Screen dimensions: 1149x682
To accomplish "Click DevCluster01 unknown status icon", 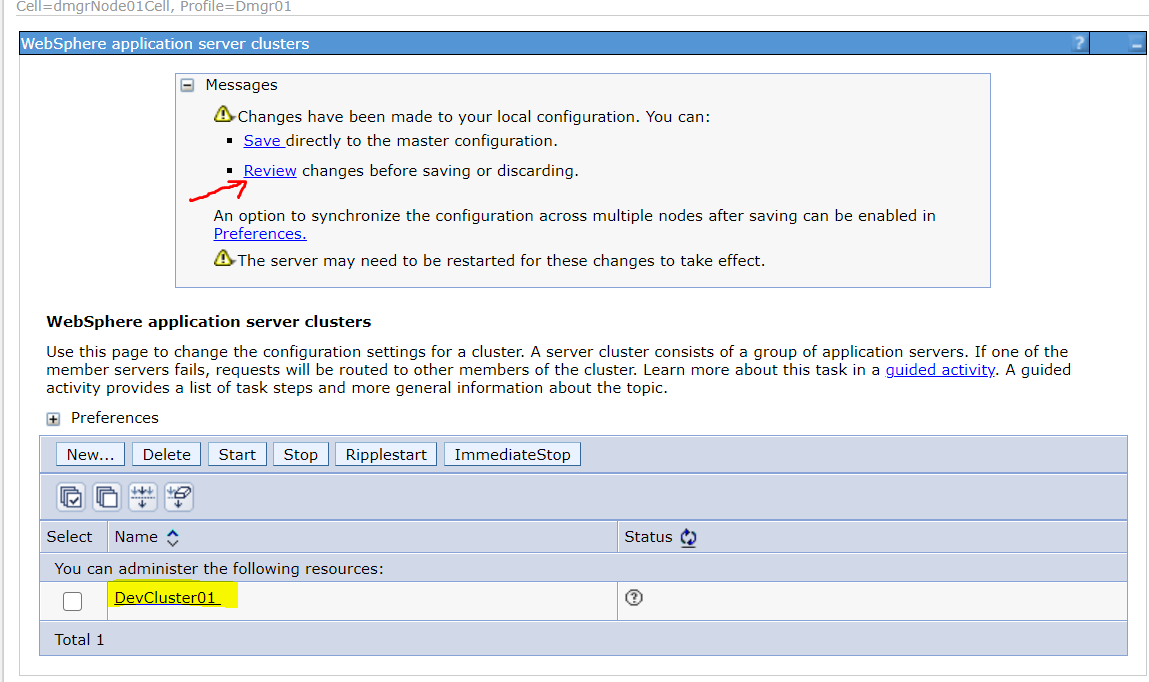I will [634, 598].
